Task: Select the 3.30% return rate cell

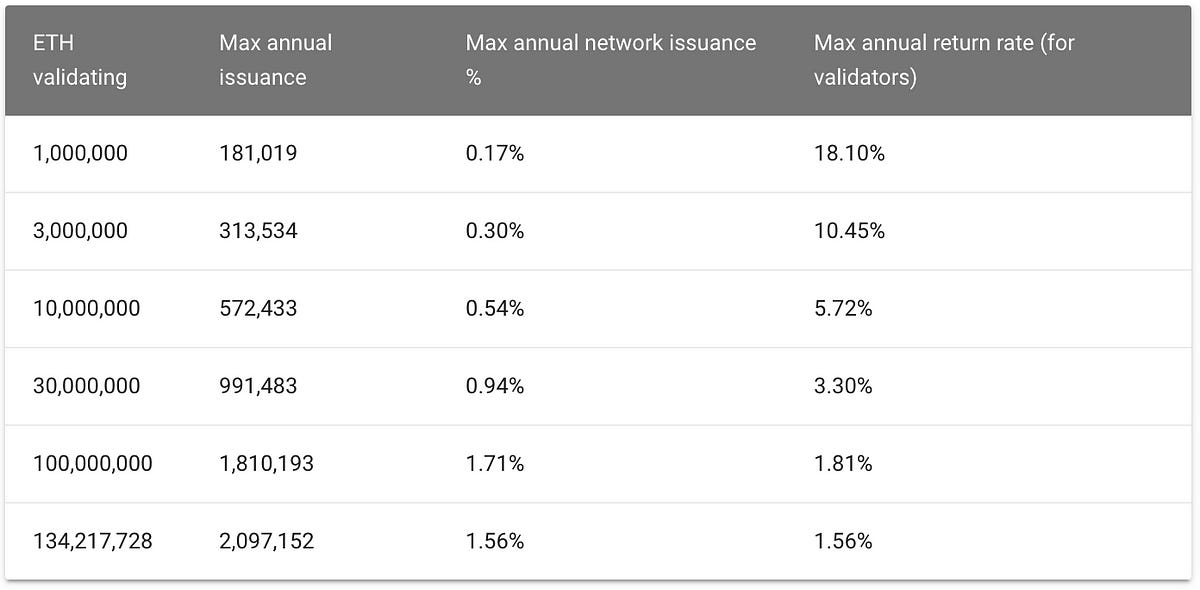Action: point(843,386)
